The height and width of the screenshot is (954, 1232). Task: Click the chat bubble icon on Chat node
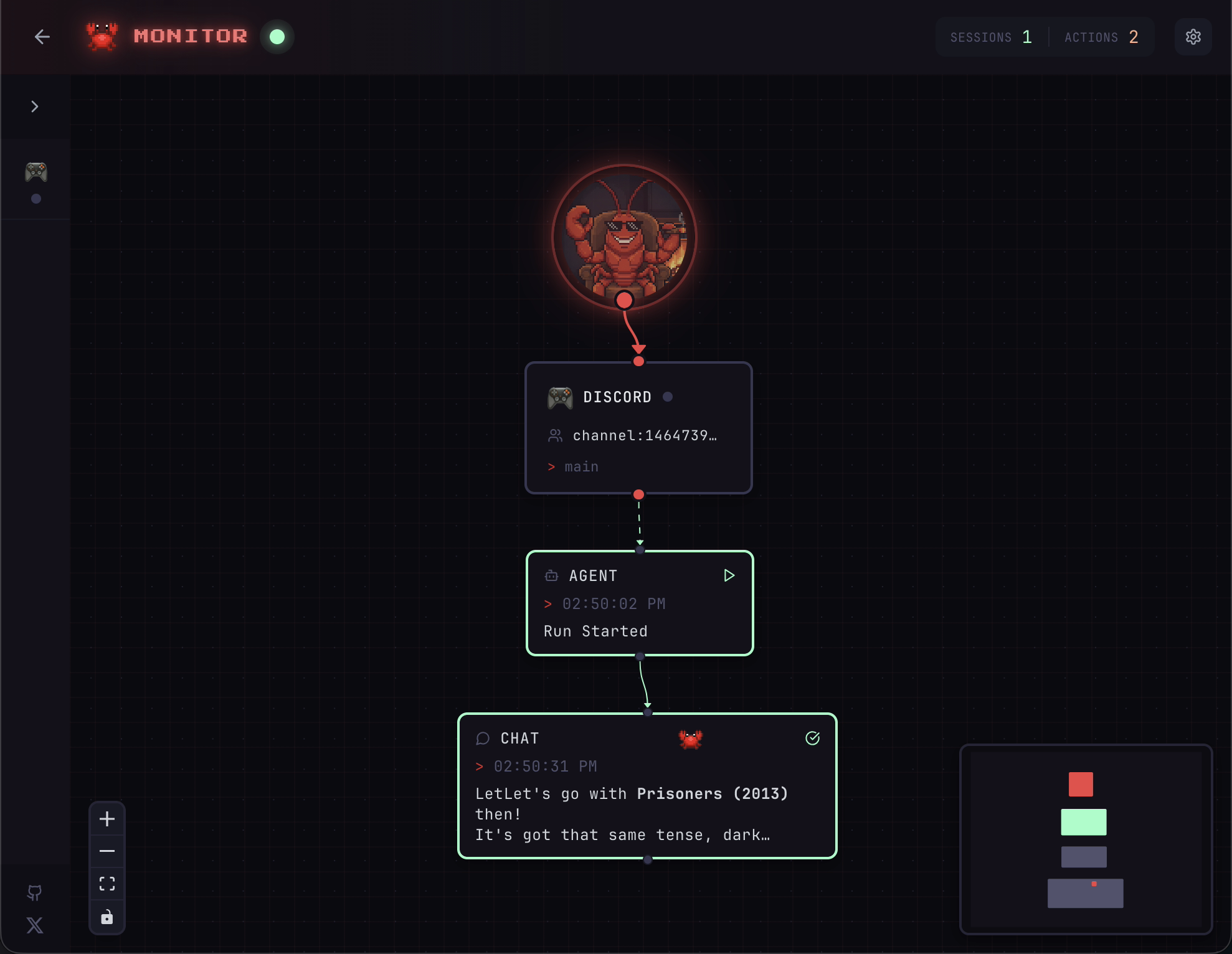click(x=483, y=739)
